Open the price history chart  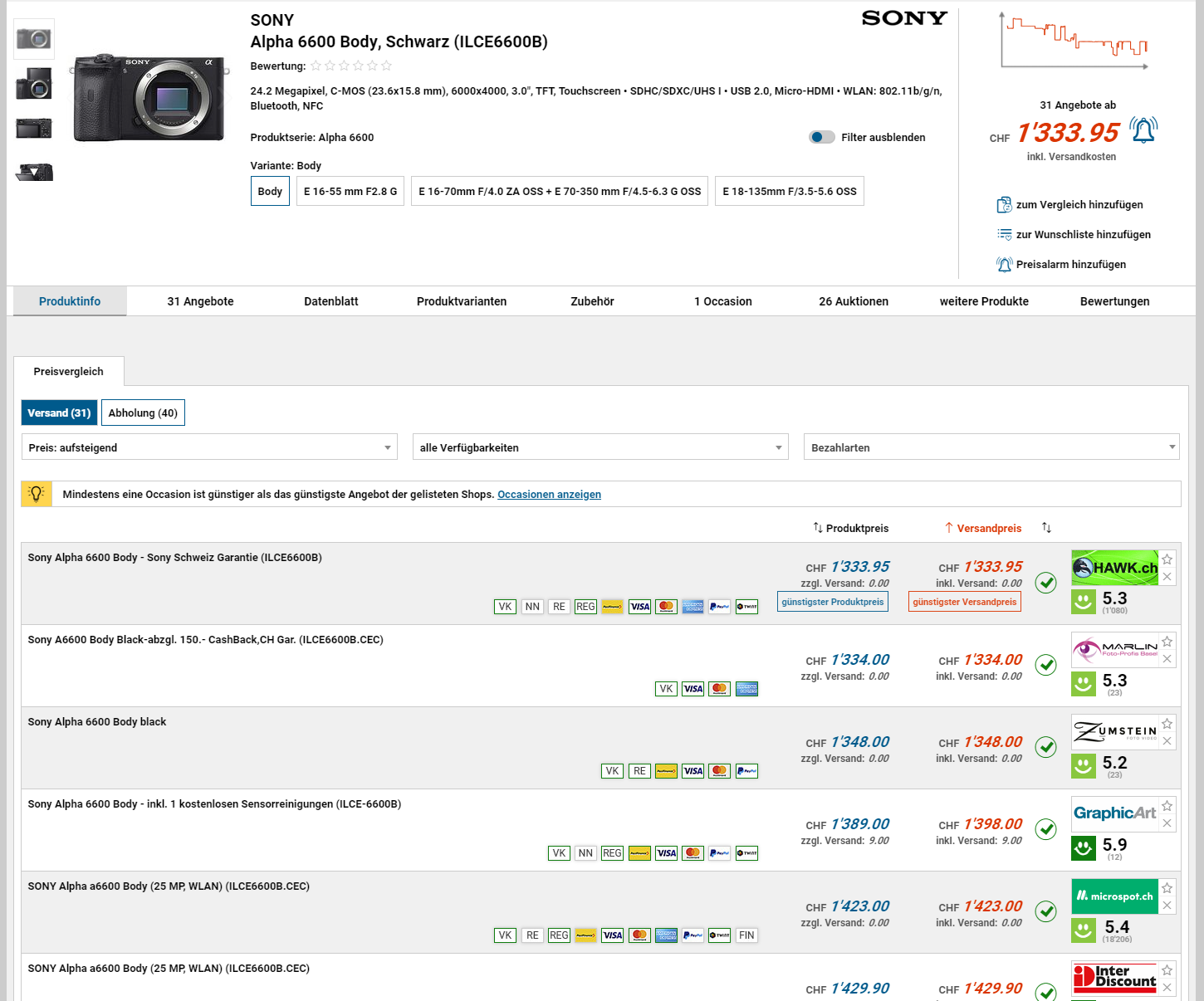(1074, 42)
